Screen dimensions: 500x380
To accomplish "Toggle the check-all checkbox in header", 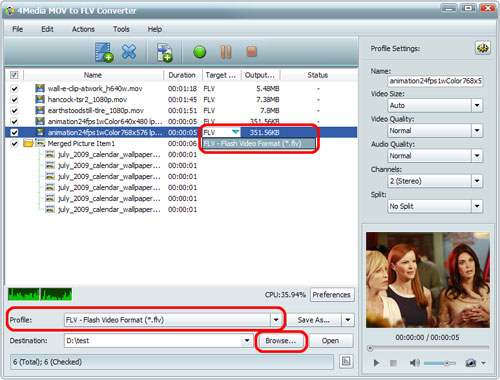I will pos(14,75).
